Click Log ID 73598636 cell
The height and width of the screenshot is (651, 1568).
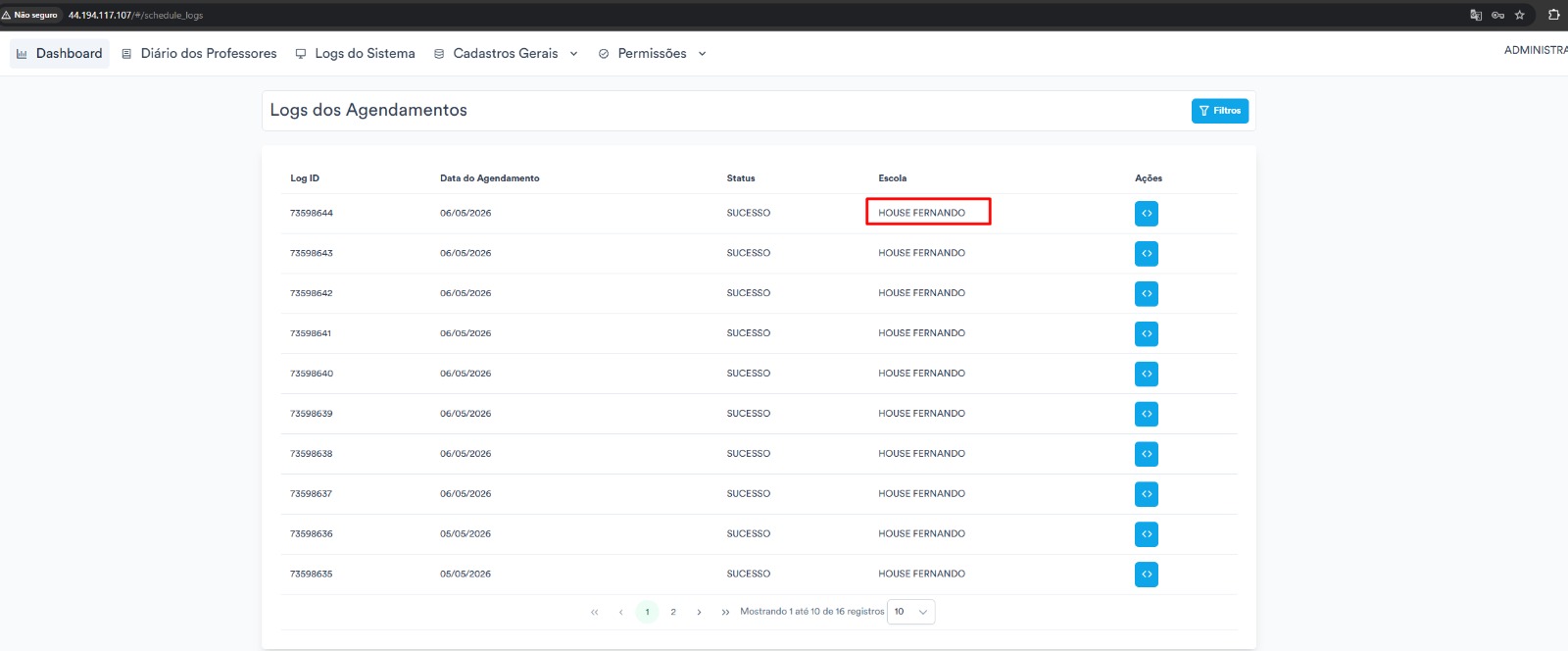[312, 534]
